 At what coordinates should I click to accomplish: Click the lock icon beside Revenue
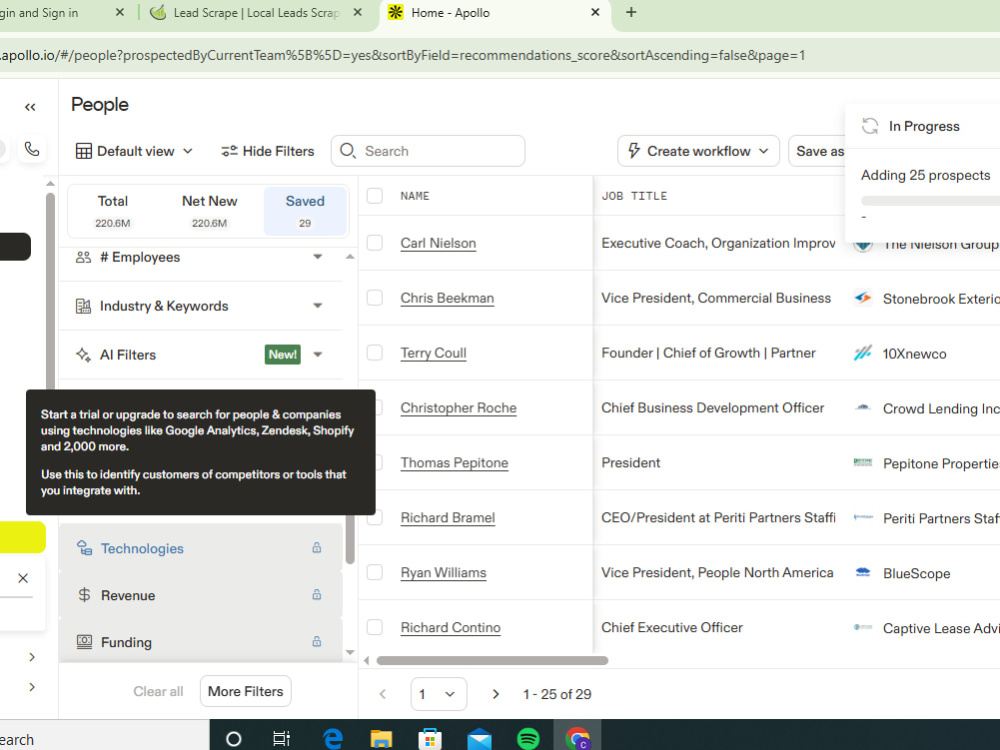(x=316, y=594)
